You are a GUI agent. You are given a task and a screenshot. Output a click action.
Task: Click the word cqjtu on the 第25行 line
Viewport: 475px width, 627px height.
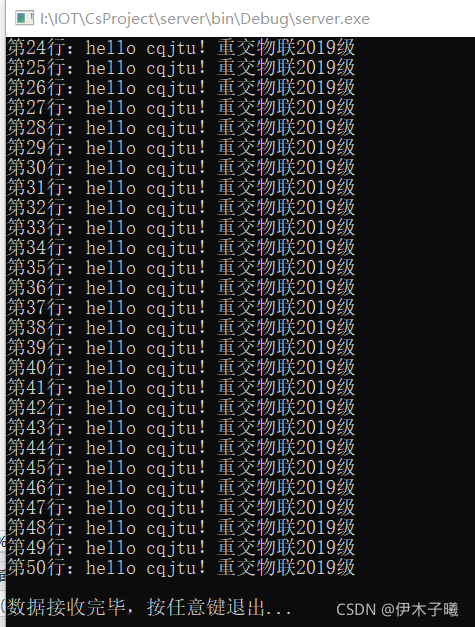[171, 69]
